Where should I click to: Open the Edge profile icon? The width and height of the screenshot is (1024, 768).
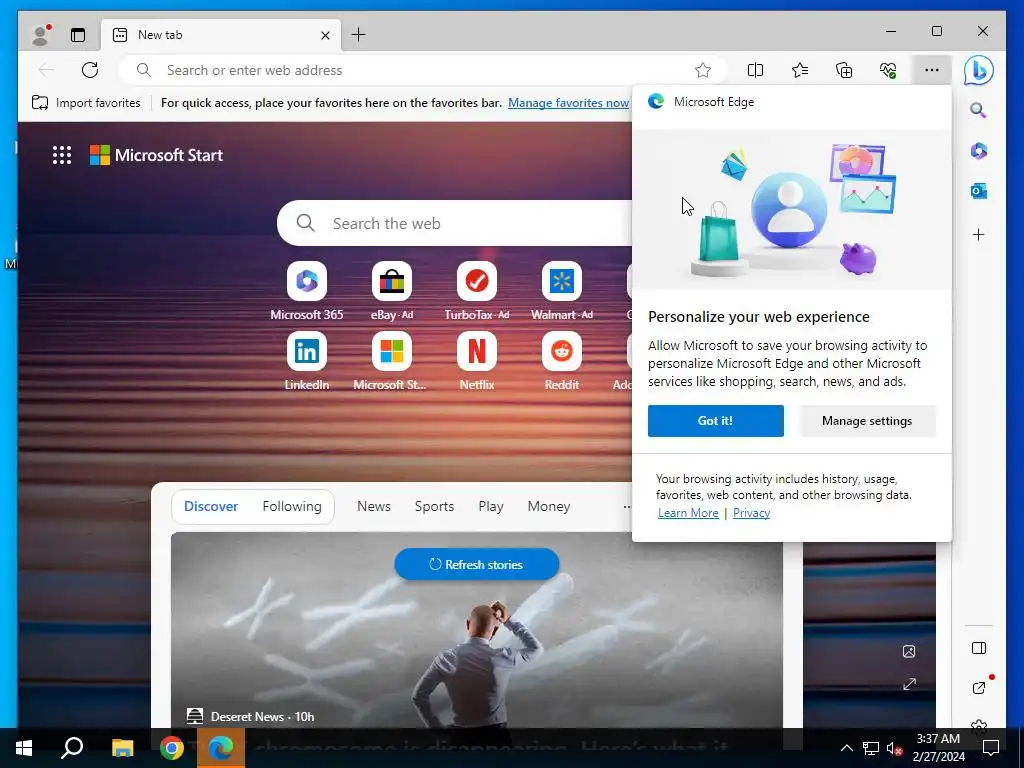[41, 35]
